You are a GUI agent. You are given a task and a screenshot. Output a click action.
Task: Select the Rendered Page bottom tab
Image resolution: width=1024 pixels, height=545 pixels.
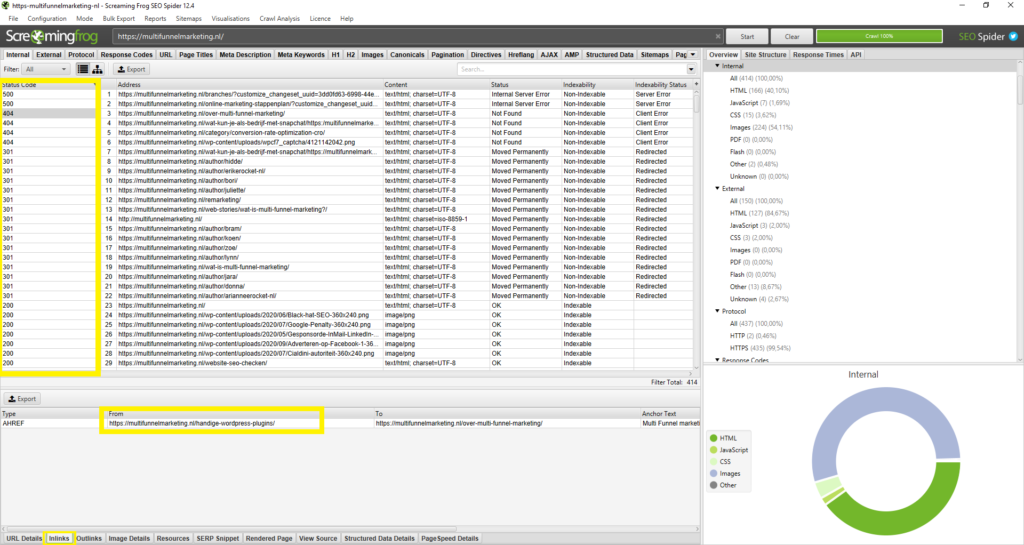point(269,538)
